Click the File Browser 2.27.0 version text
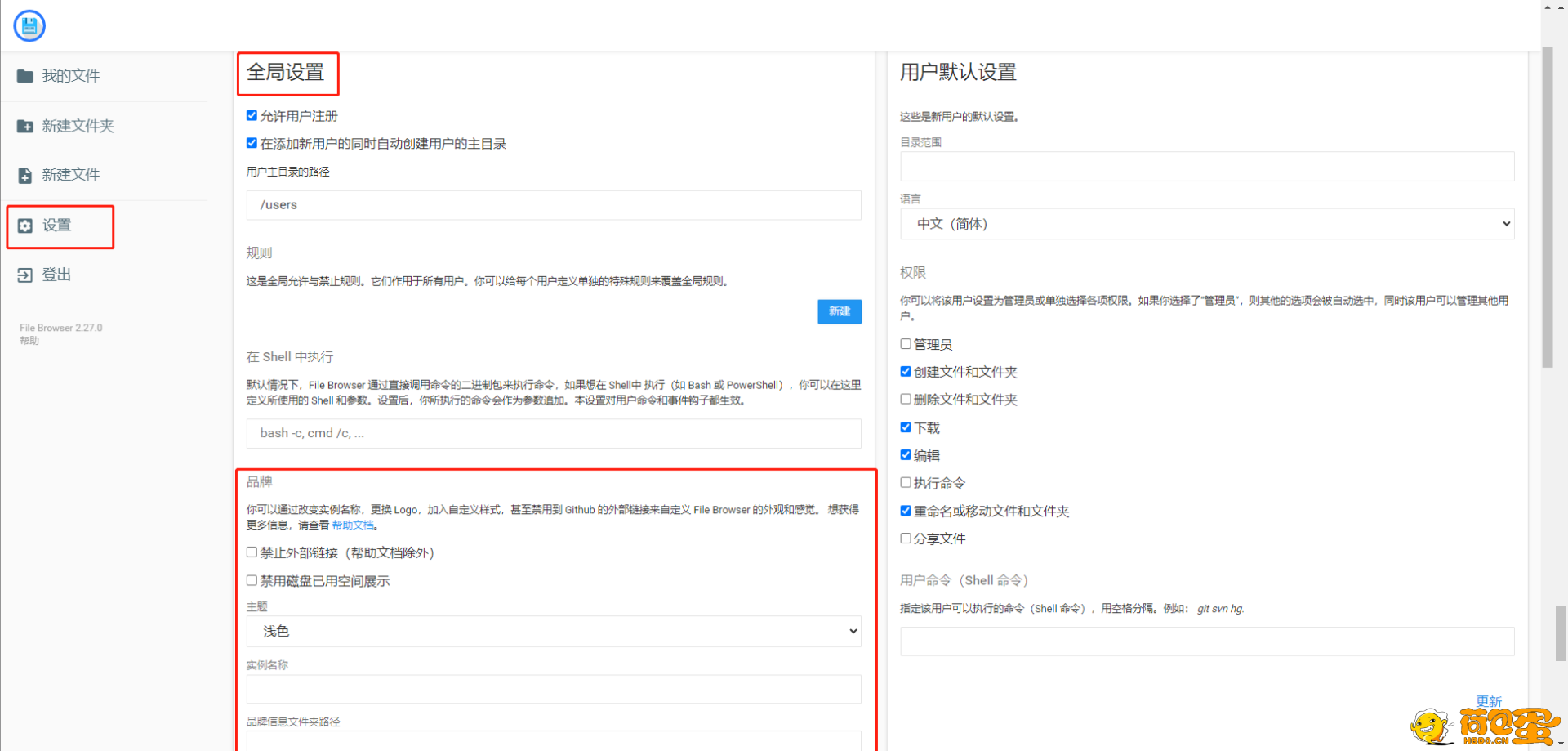Viewport: 1568px width, 751px height. (61, 328)
